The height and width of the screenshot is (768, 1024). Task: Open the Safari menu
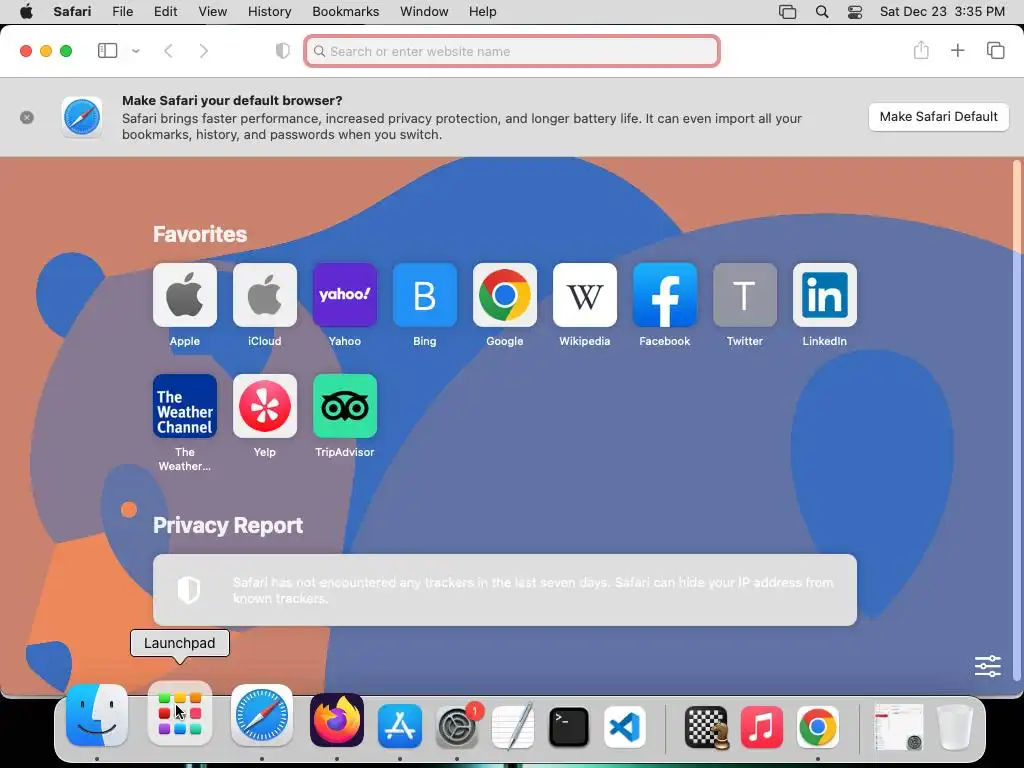[72, 12]
